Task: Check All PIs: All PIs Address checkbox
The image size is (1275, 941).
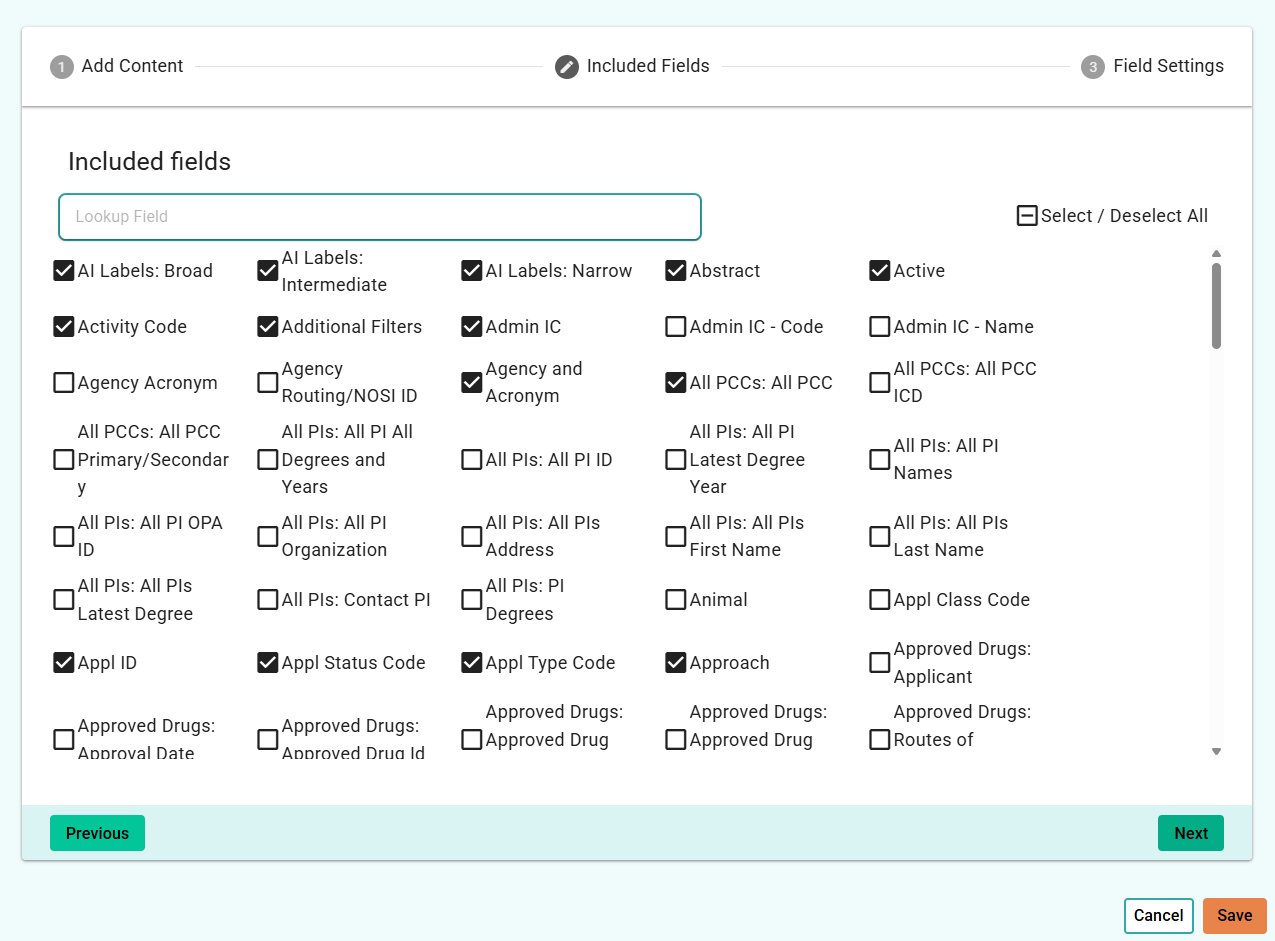Action: pos(472,537)
